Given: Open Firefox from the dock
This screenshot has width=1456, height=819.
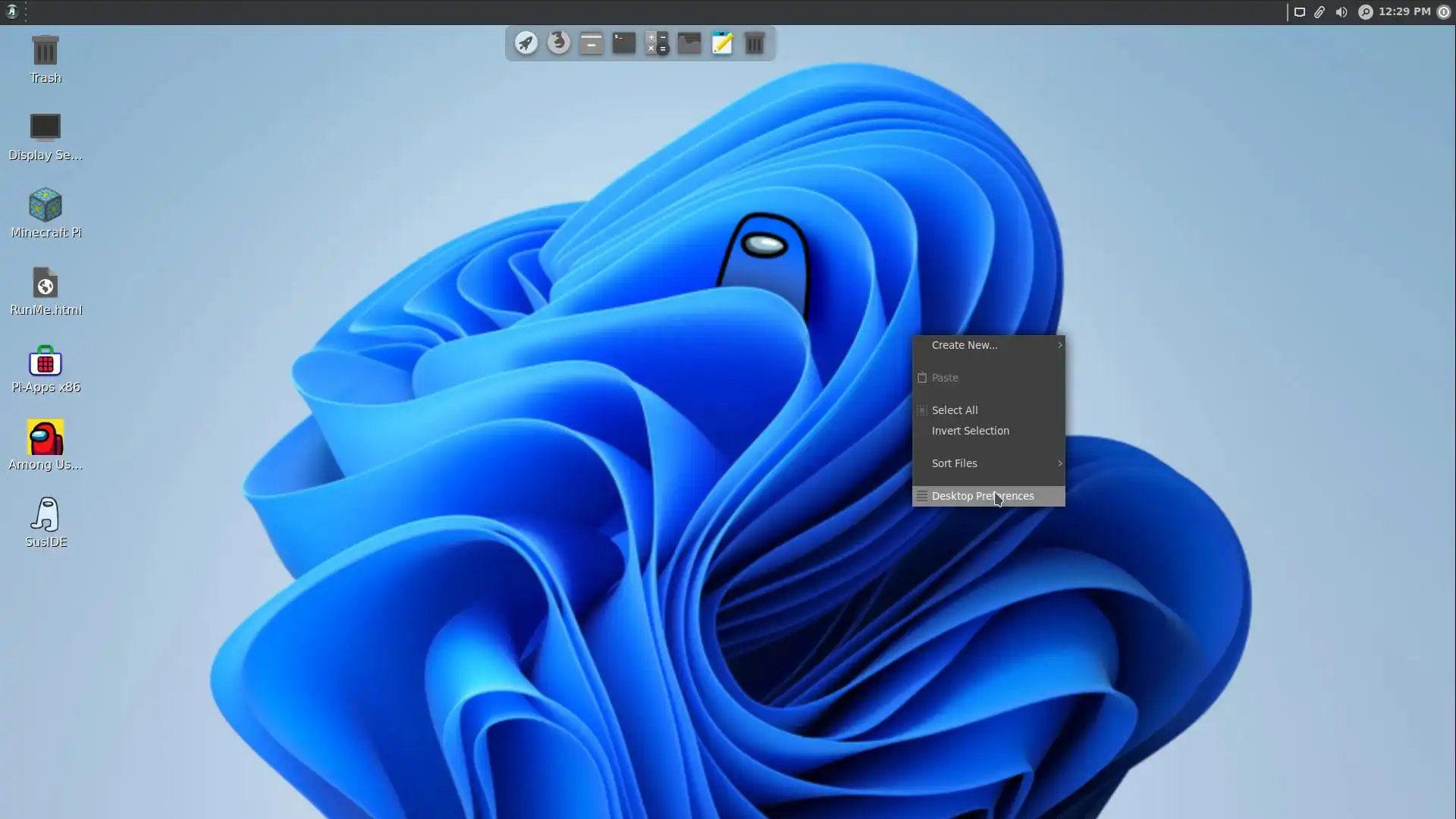Looking at the screenshot, I should (559, 42).
